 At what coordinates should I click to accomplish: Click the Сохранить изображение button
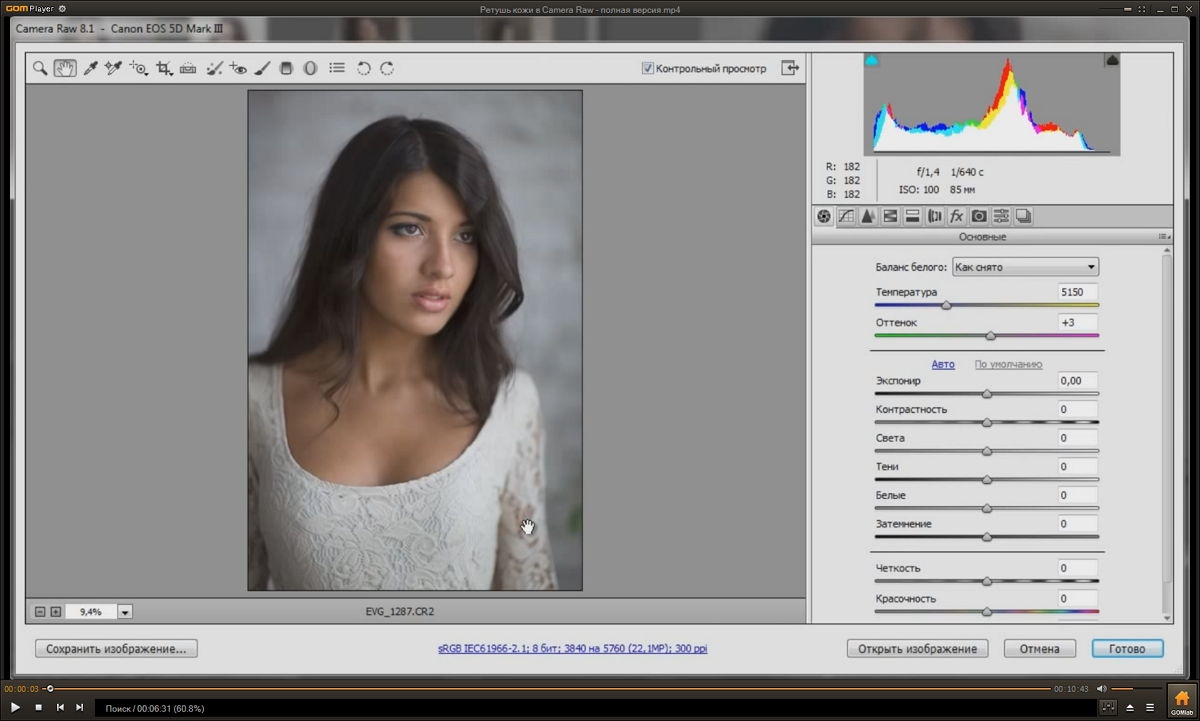click(116, 649)
